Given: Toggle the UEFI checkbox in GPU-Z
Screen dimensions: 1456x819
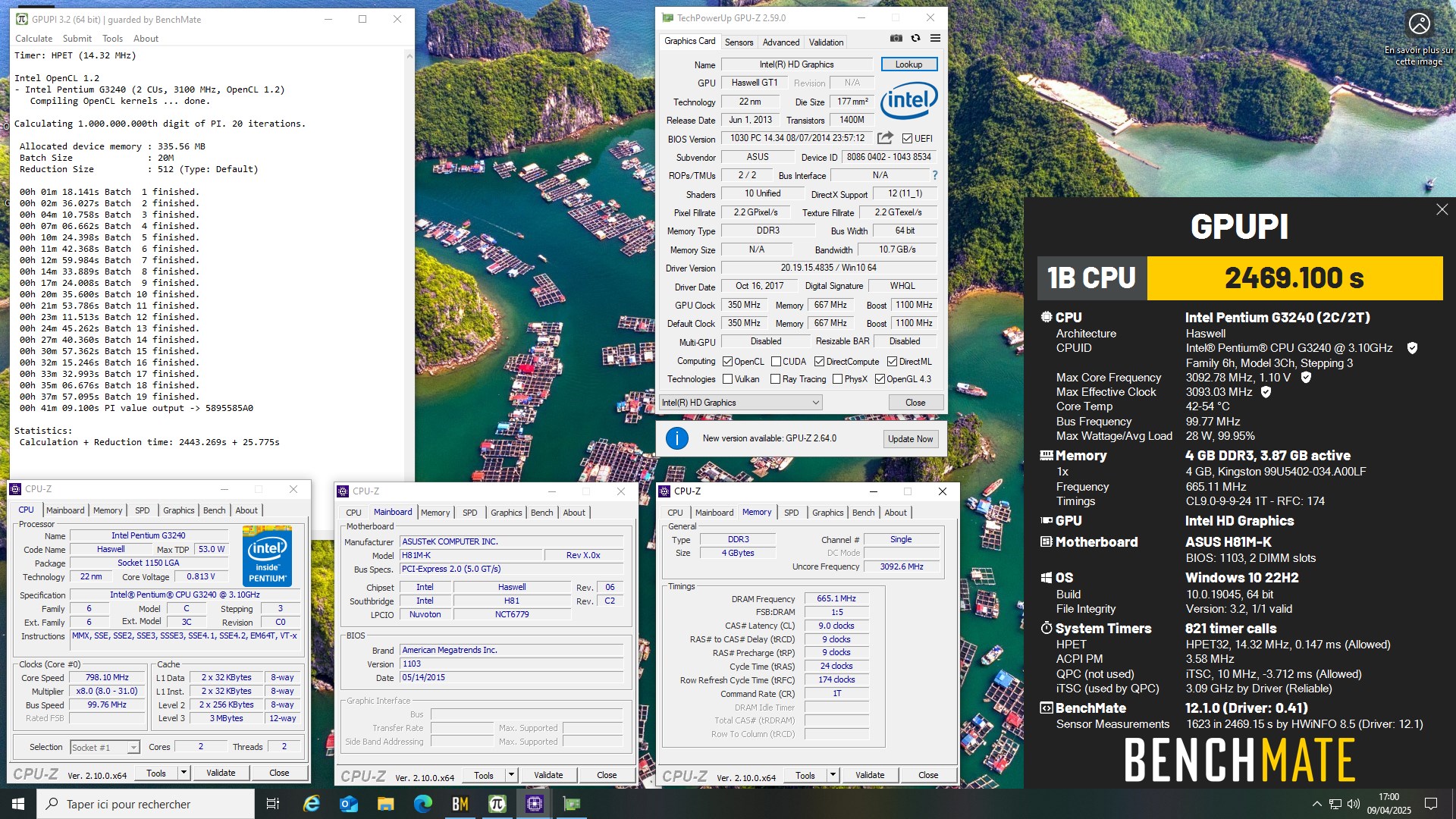Looking at the screenshot, I should pyautogui.click(x=907, y=139).
